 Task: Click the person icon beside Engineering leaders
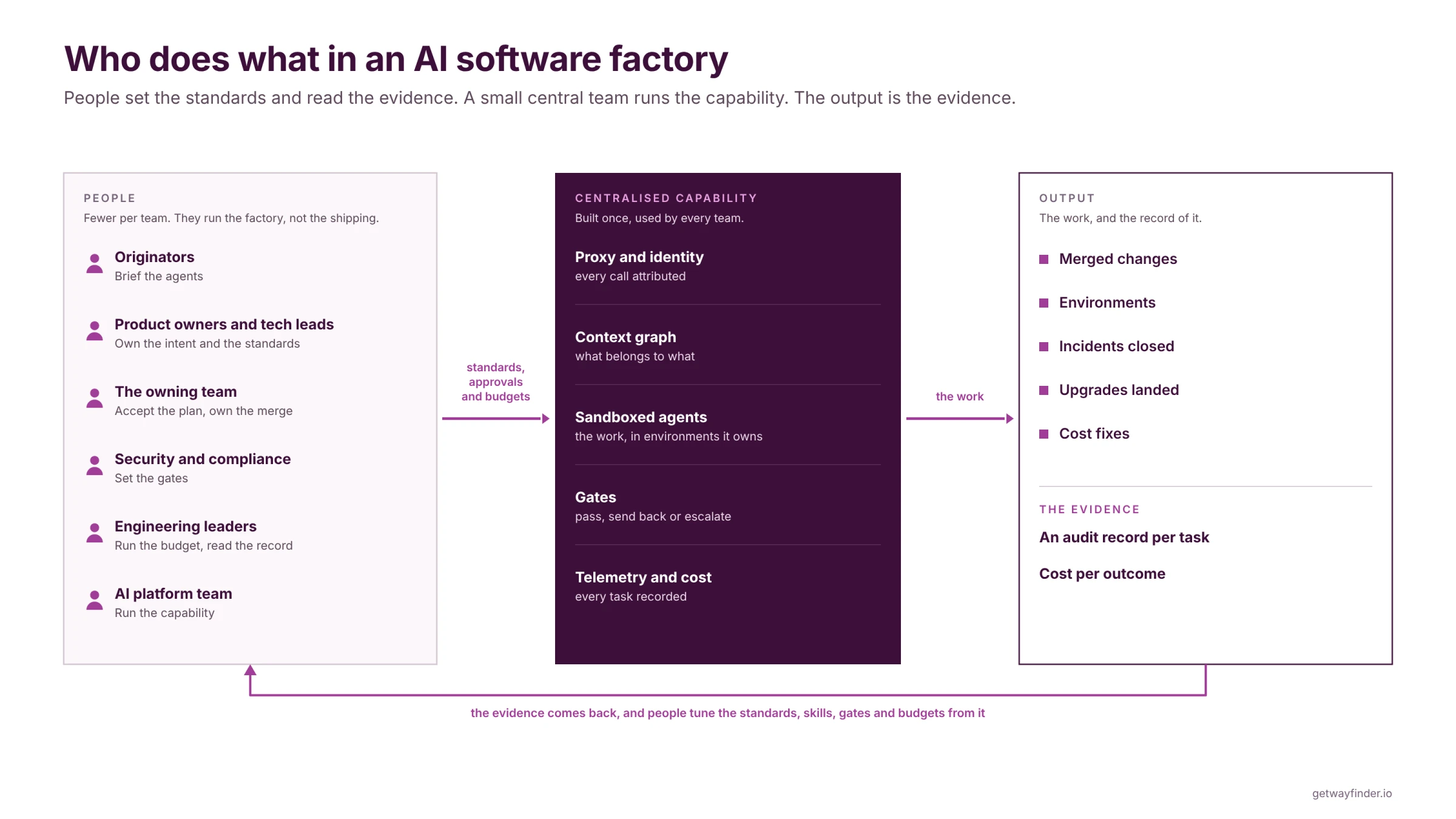[x=95, y=533]
